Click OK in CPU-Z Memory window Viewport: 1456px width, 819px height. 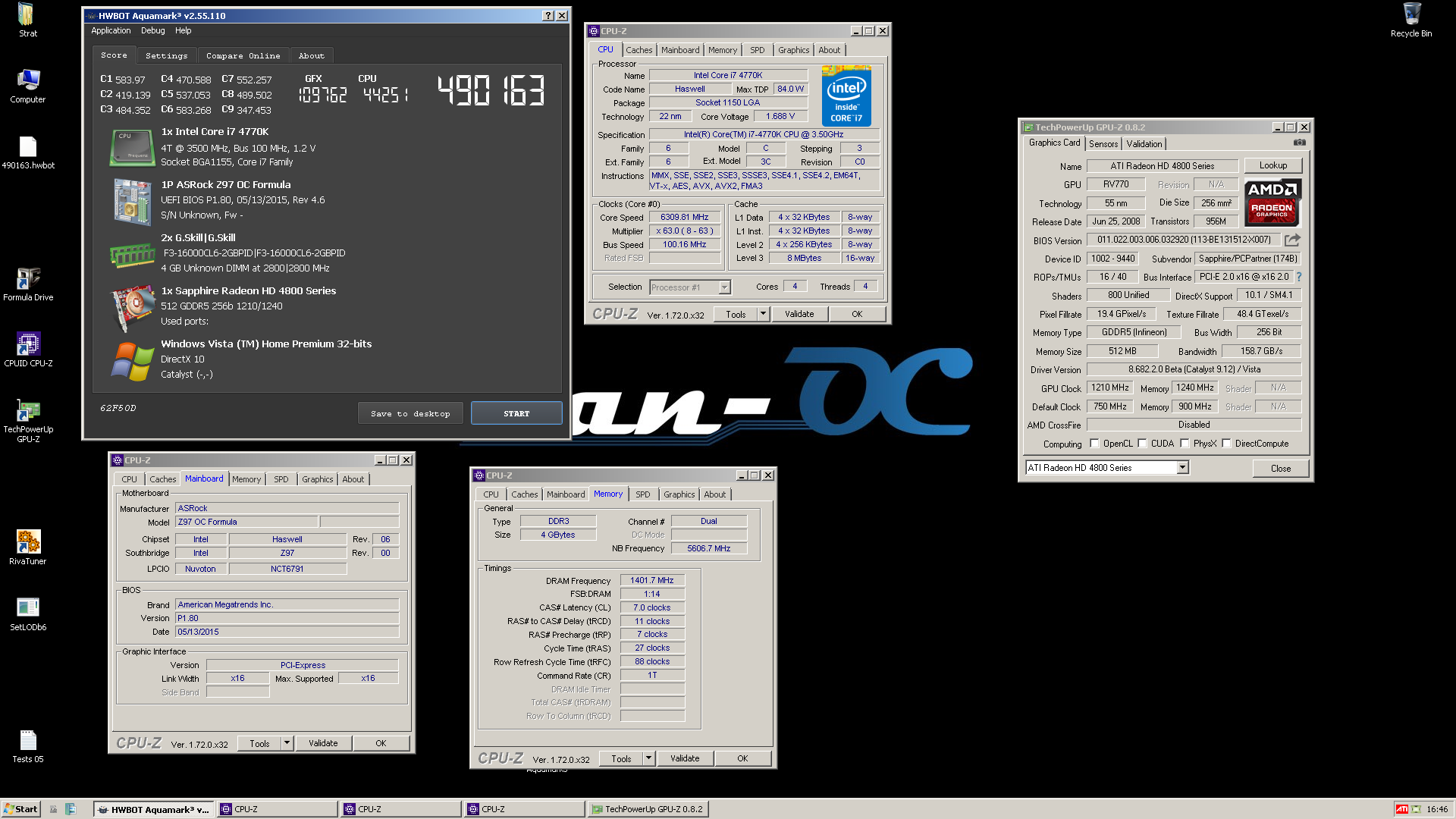(742, 758)
